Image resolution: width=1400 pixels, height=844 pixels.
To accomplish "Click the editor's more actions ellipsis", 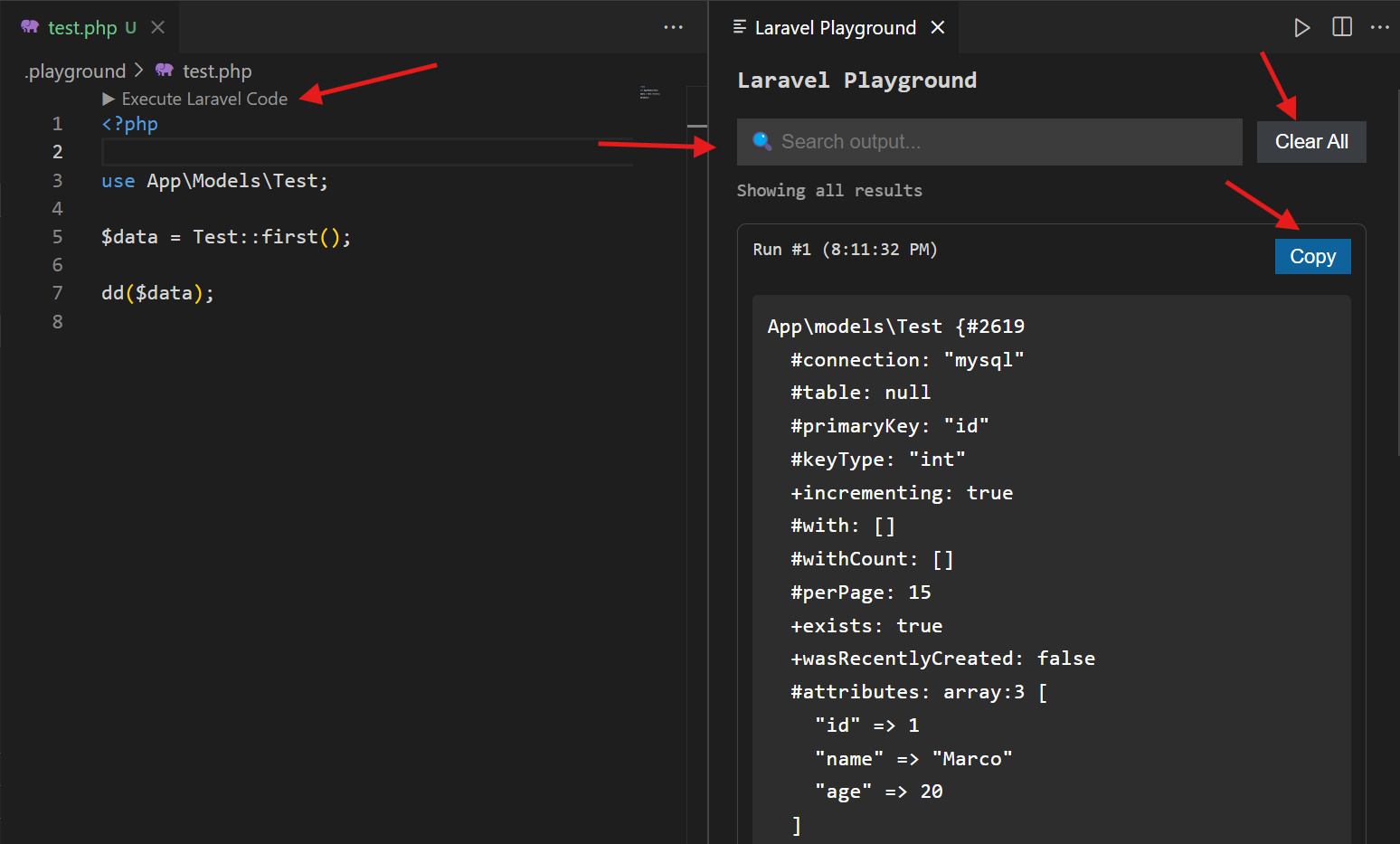I will point(673,27).
